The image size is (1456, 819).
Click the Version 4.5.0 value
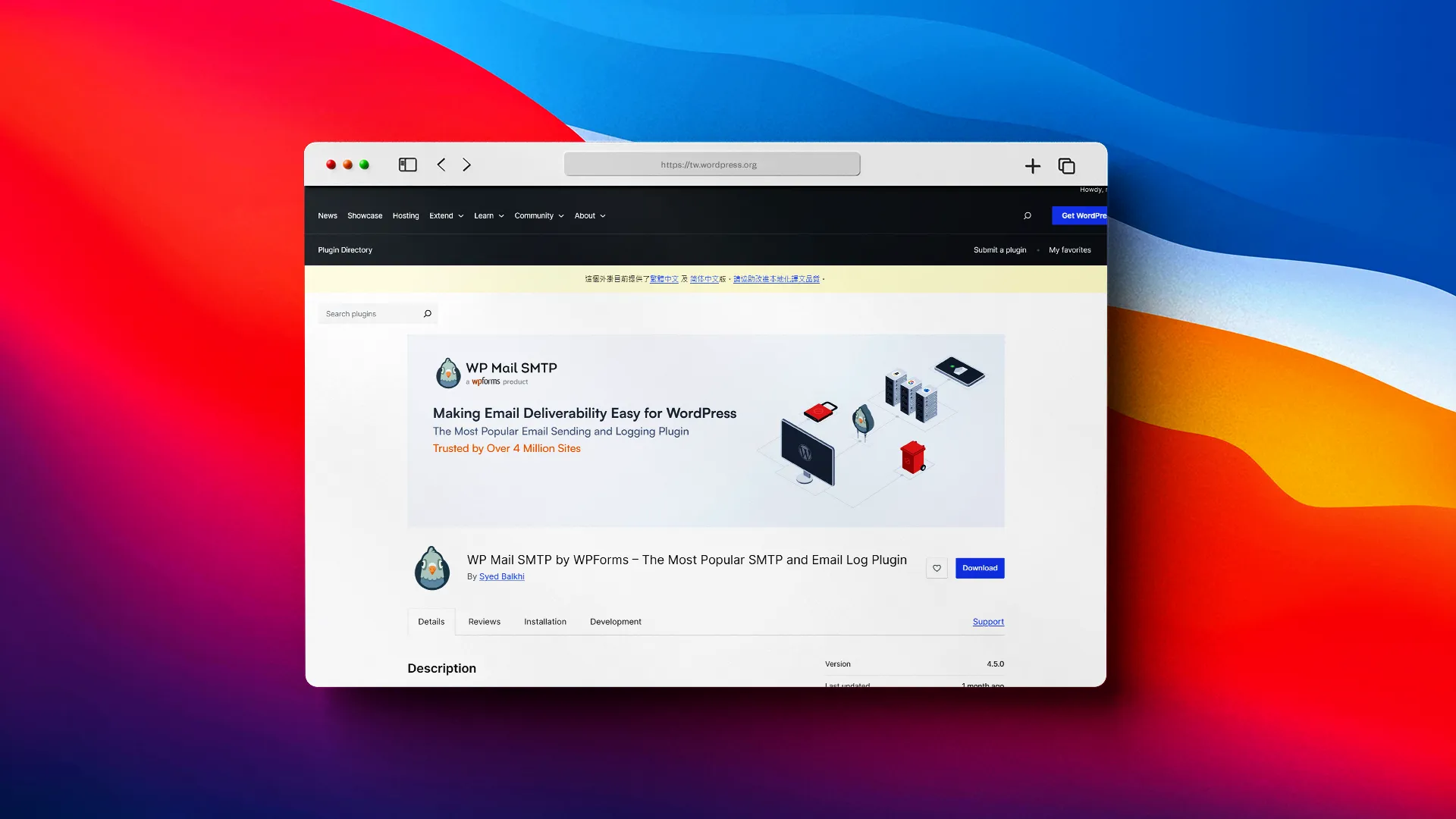(x=995, y=664)
